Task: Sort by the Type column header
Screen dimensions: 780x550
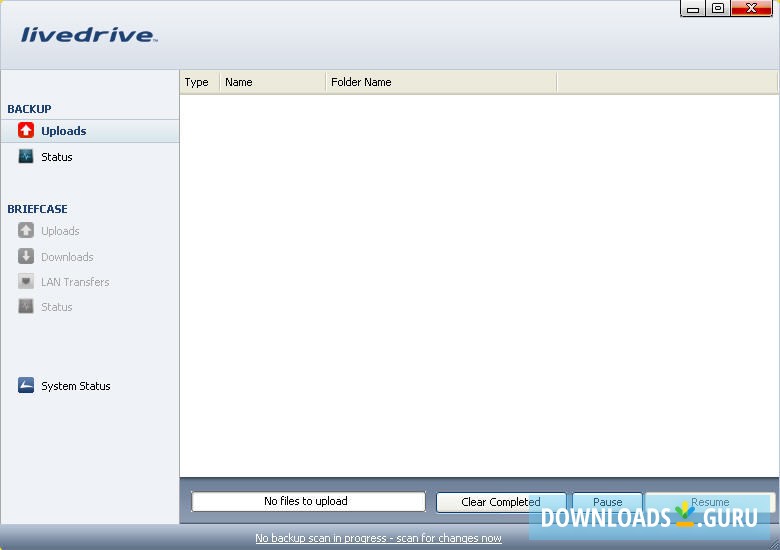Action: click(199, 82)
